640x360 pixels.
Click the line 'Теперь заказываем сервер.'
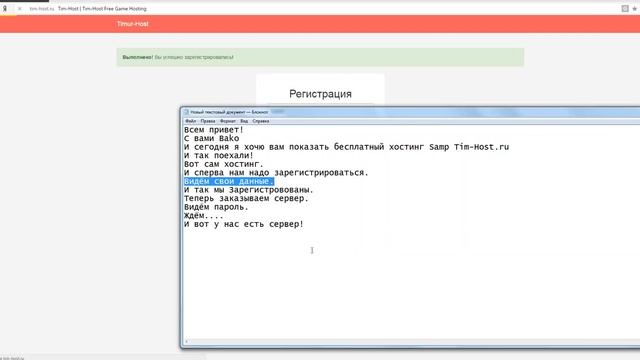(x=246, y=198)
